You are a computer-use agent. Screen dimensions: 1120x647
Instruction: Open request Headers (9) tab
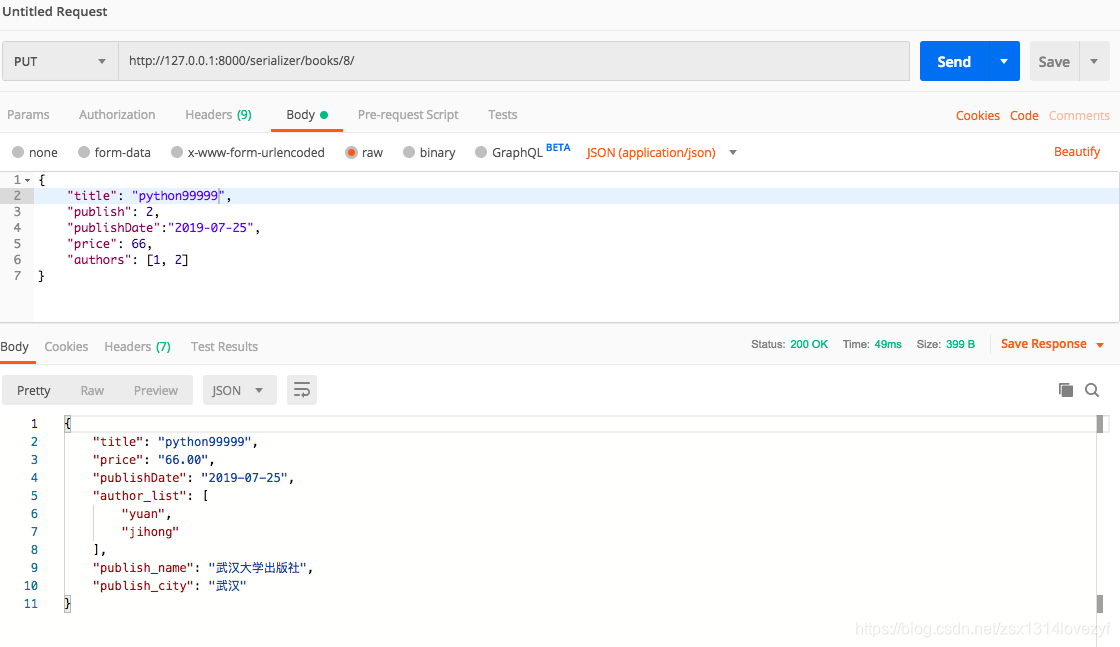click(x=219, y=114)
